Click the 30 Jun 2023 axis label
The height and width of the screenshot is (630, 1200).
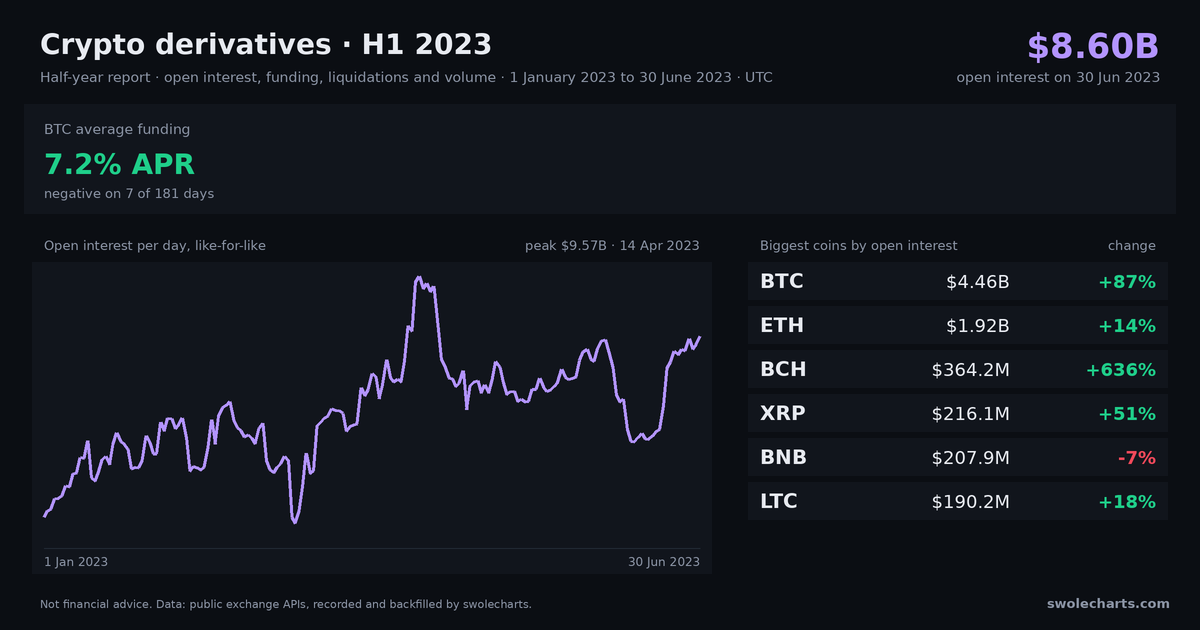pos(664,562)
